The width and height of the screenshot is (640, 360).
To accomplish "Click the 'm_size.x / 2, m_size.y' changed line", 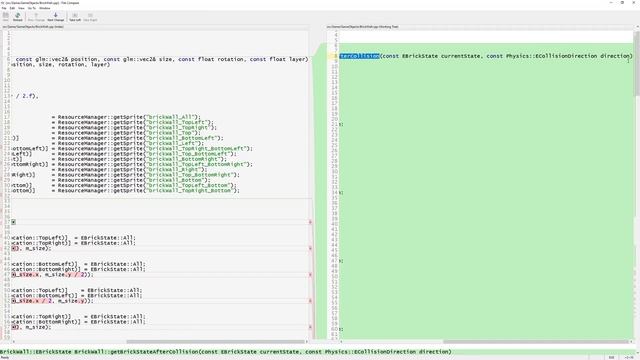I will tap(52, 301).
